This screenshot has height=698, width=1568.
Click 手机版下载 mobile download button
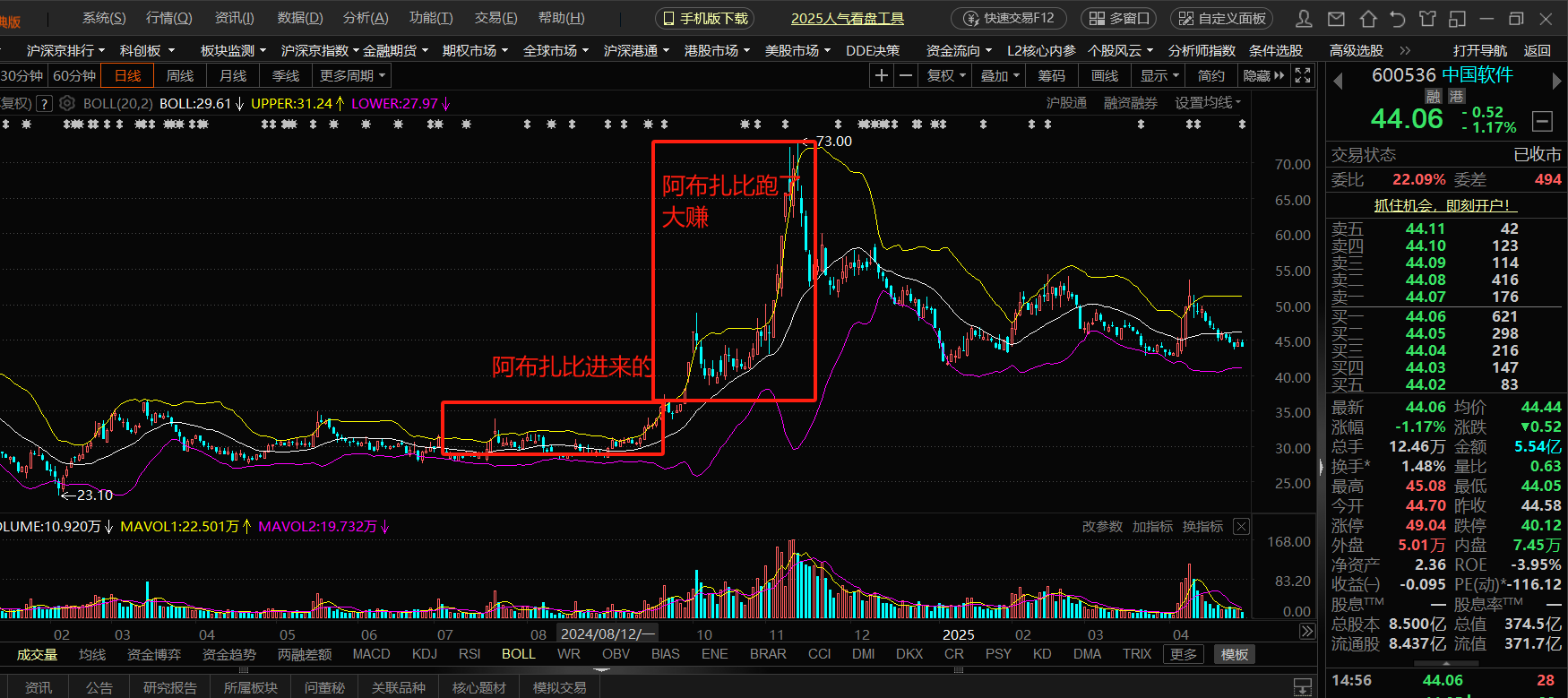pos(704,18)
